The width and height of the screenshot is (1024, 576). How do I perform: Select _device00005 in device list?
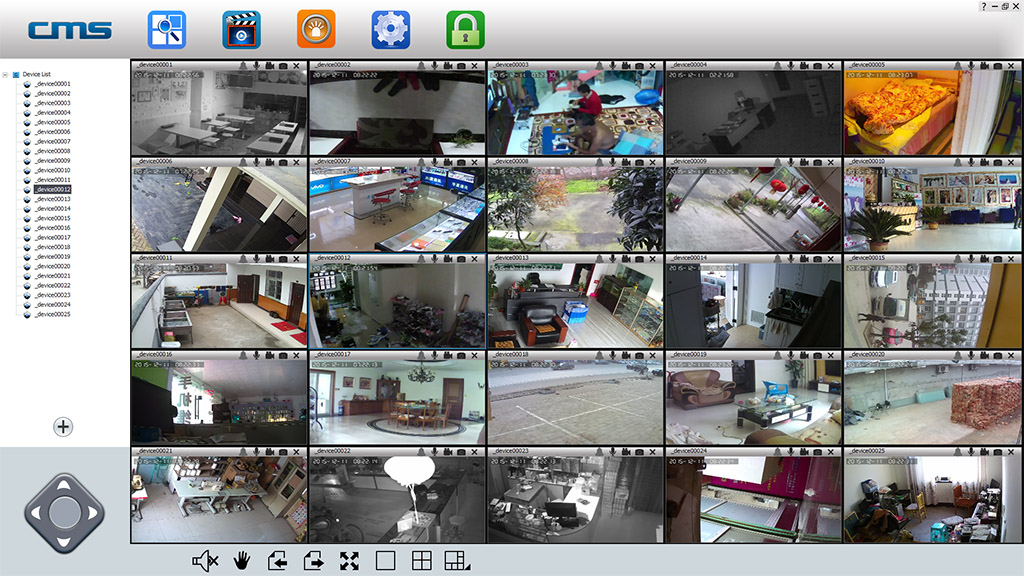pos(53,122)
